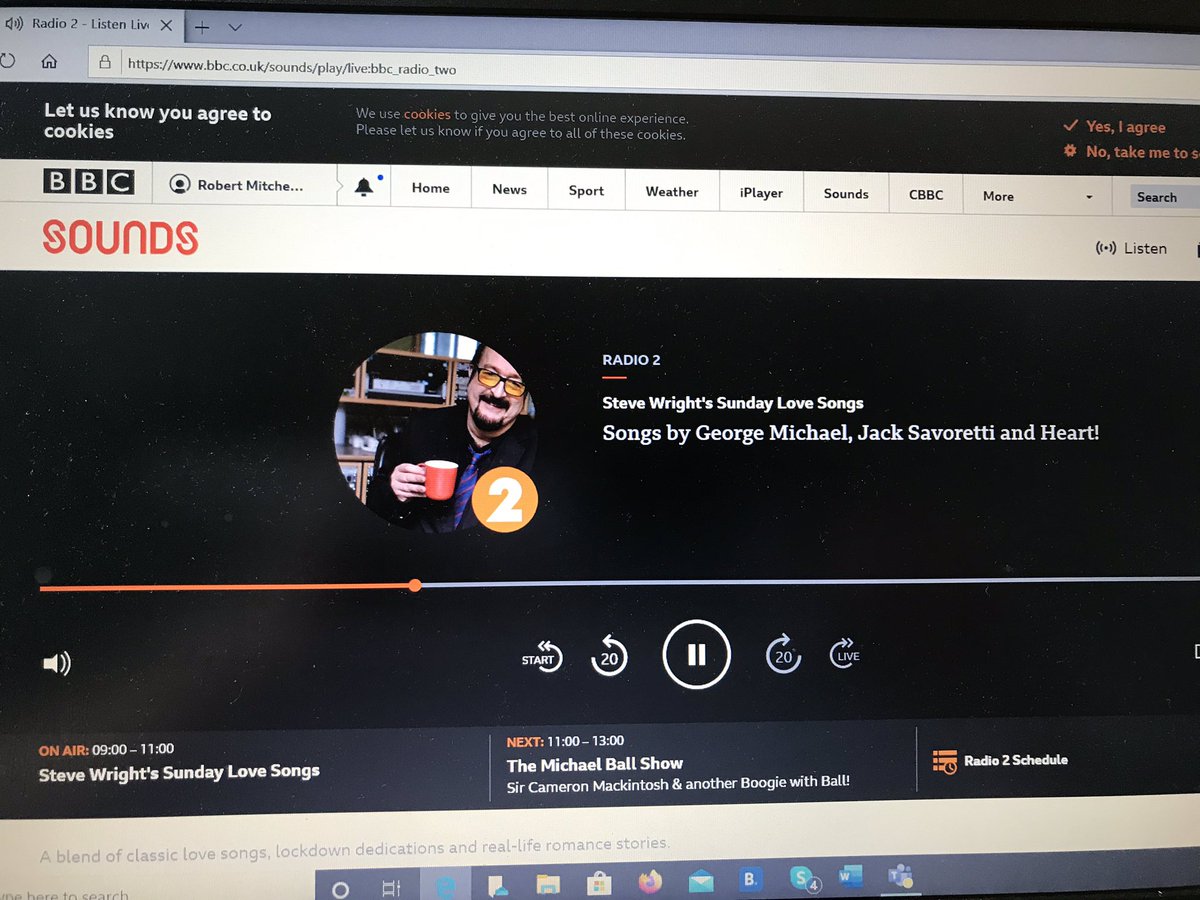Click the SOUNDS logo

(120, 238)
